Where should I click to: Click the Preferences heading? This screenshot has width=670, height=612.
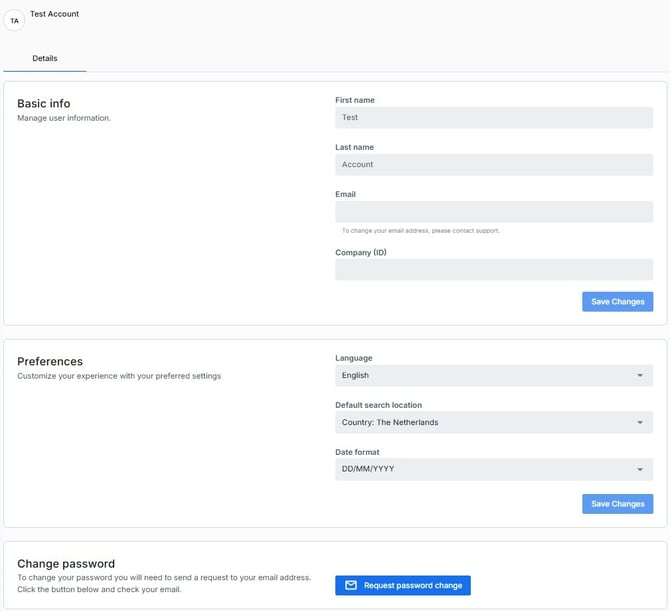[50, 362]
